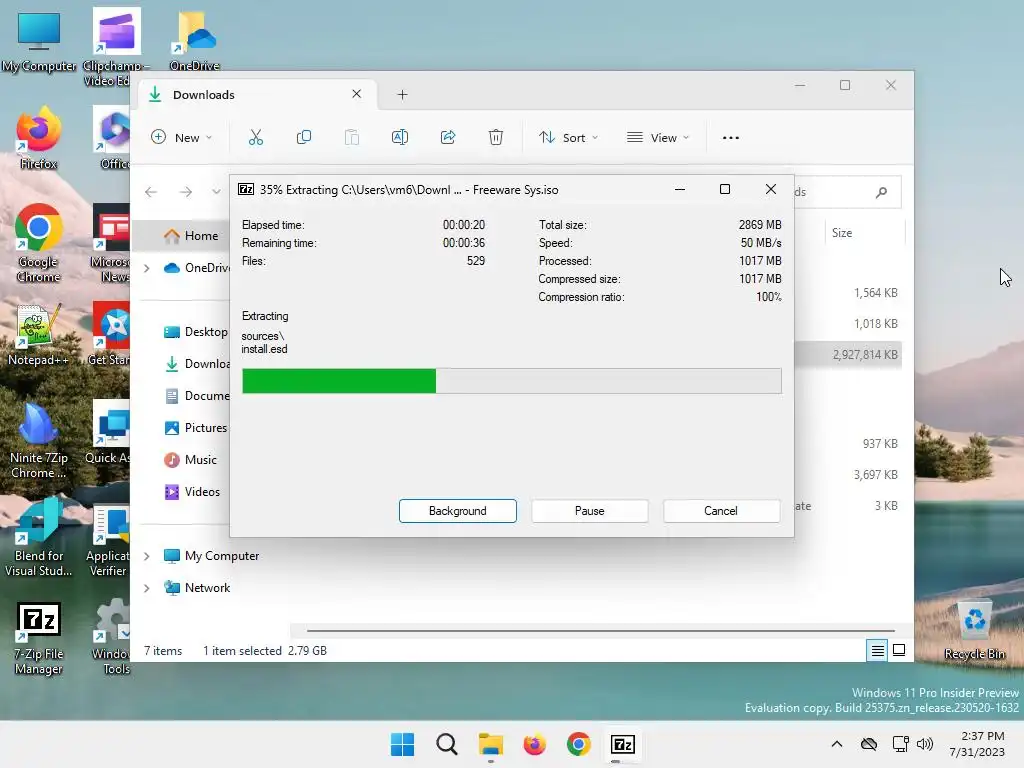1024x768 pixels.
Task: Click the Cut icon in Explorer toolbar
Action: tap(255, 137)
